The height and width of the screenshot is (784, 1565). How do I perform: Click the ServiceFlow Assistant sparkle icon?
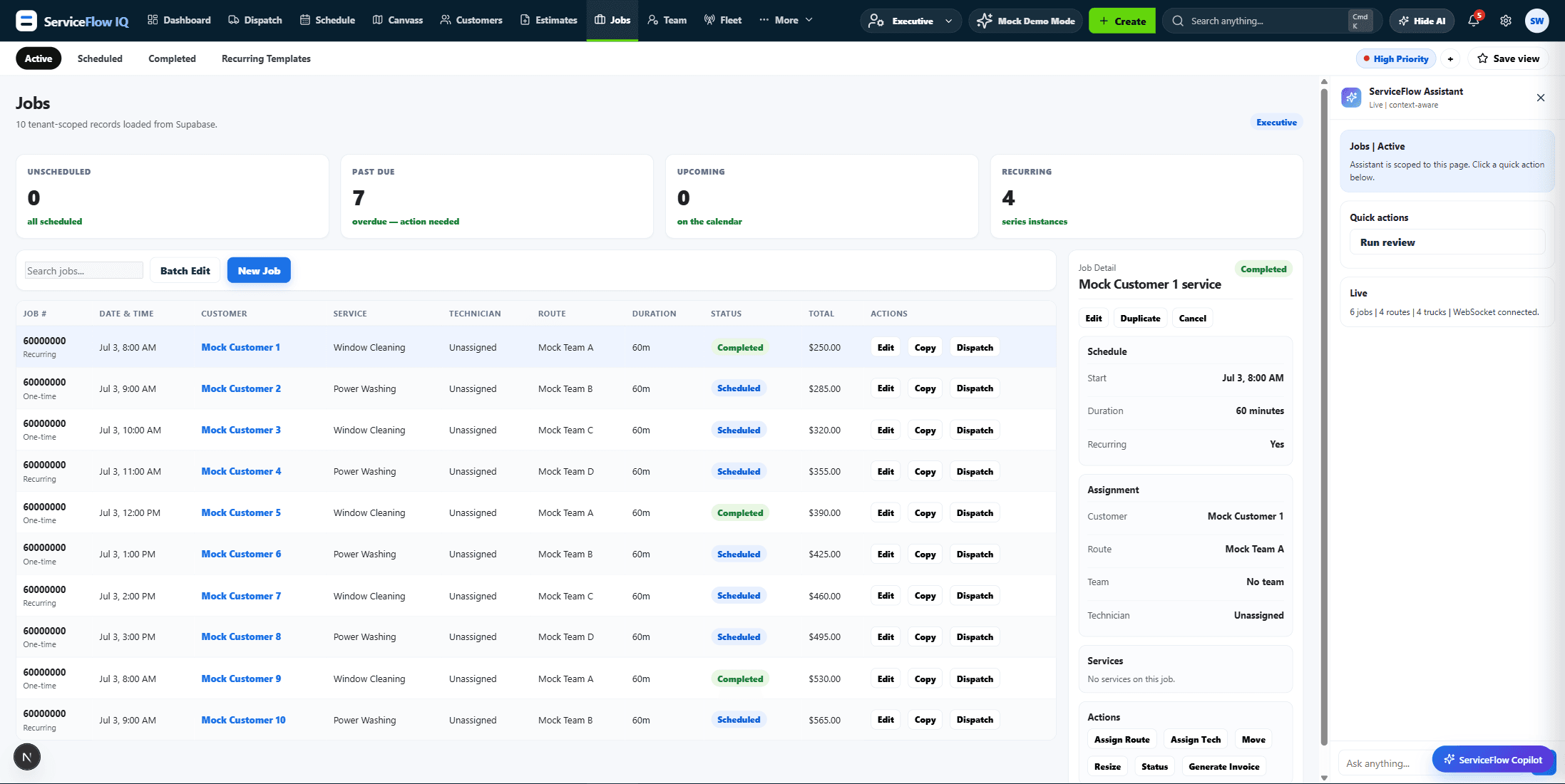1351,98
